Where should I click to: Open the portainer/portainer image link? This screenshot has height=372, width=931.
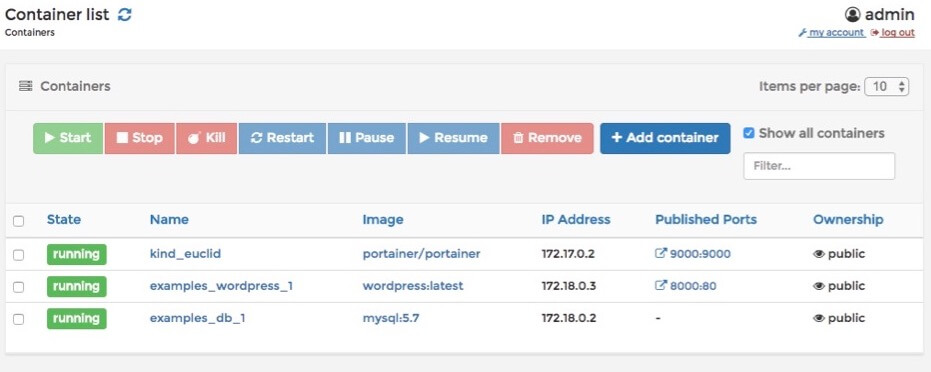(422, 254)
